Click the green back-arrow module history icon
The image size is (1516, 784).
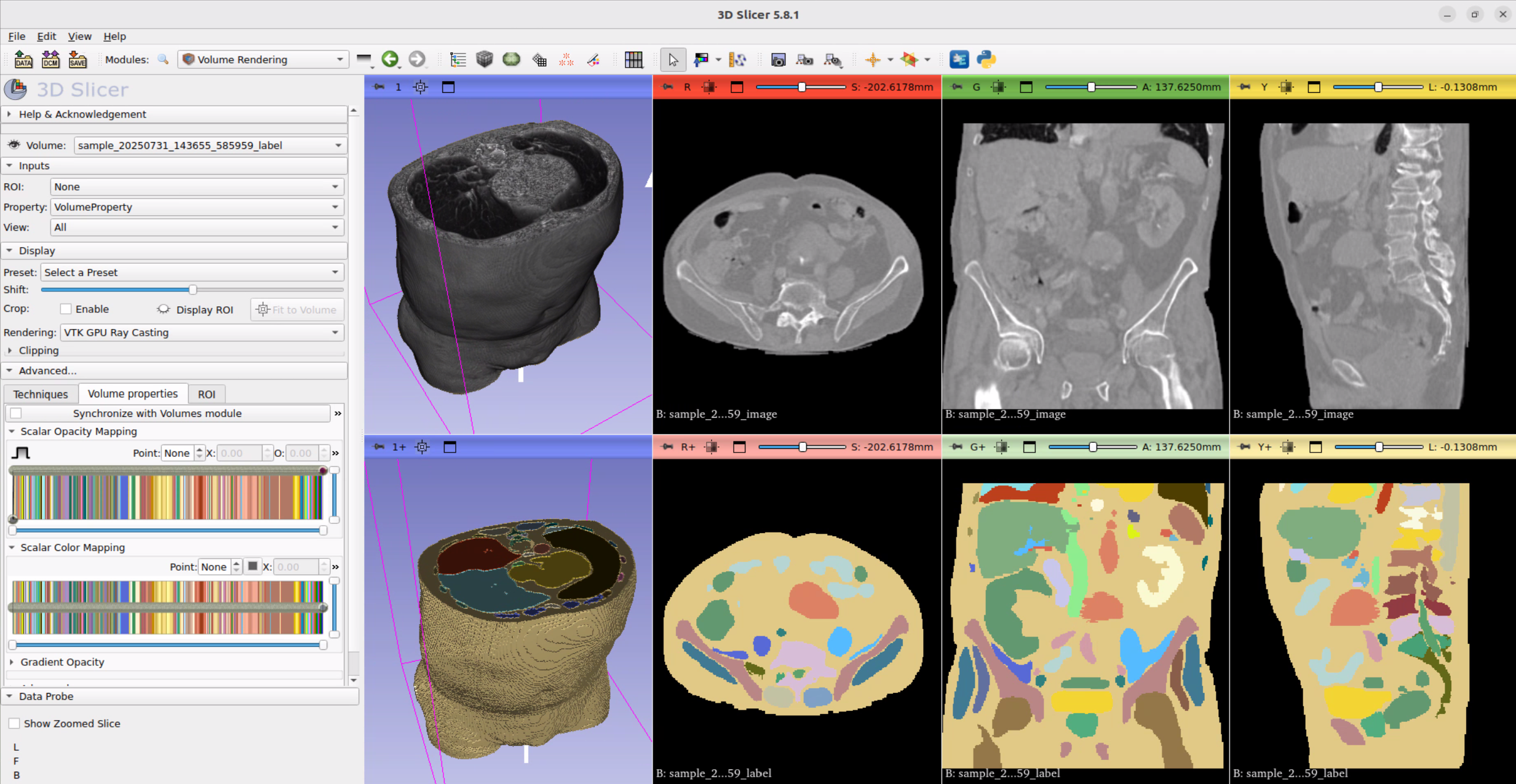[x=390, y=59]
